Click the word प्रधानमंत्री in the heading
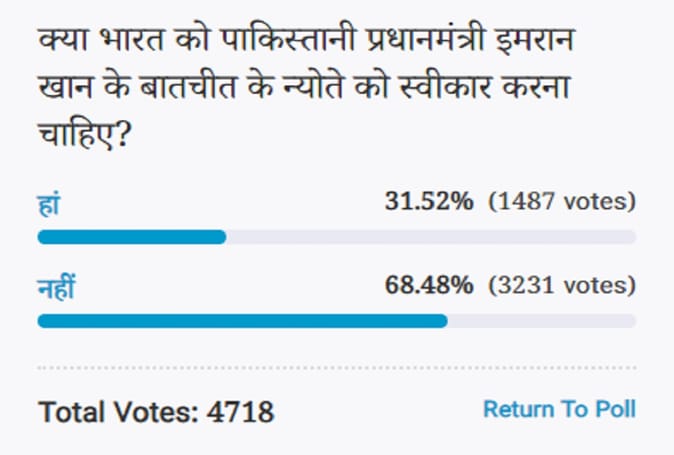The height and width of the screenshot is (455, 674). point(425,40)
